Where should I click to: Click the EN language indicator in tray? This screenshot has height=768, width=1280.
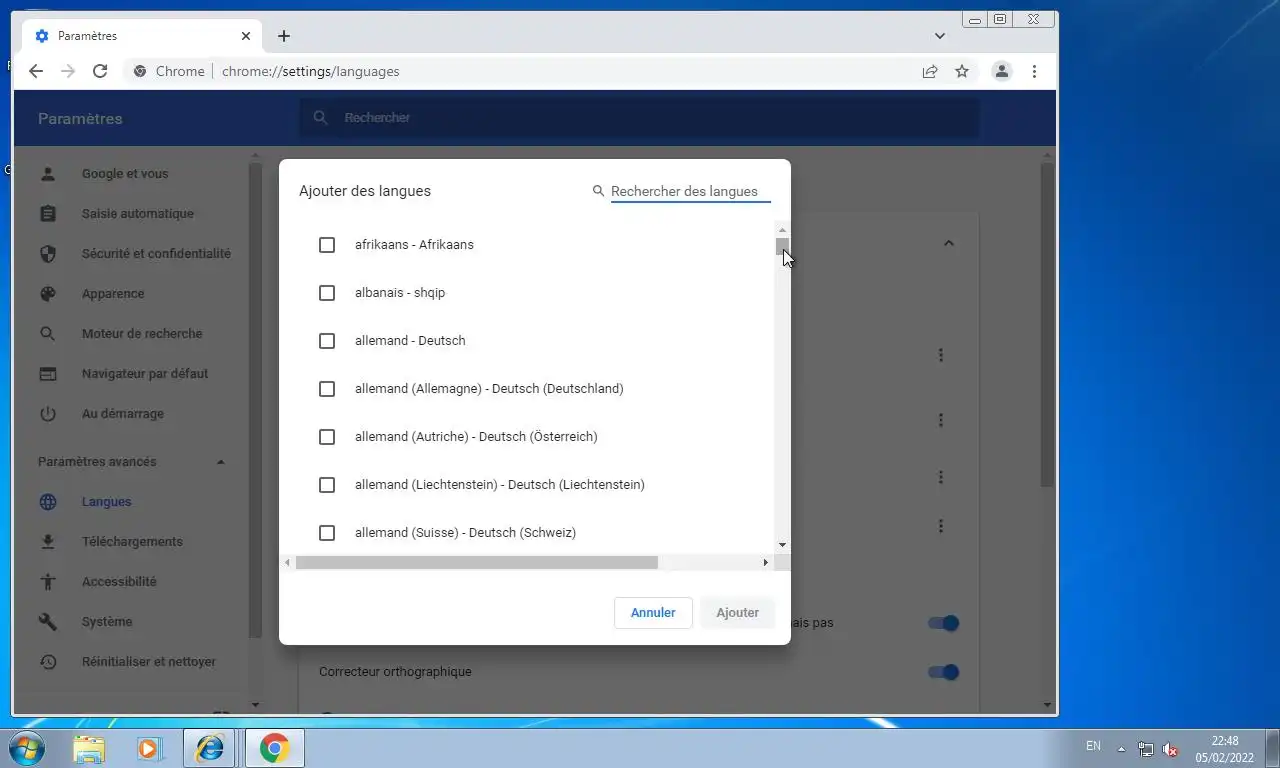(x=1093, y=746)
